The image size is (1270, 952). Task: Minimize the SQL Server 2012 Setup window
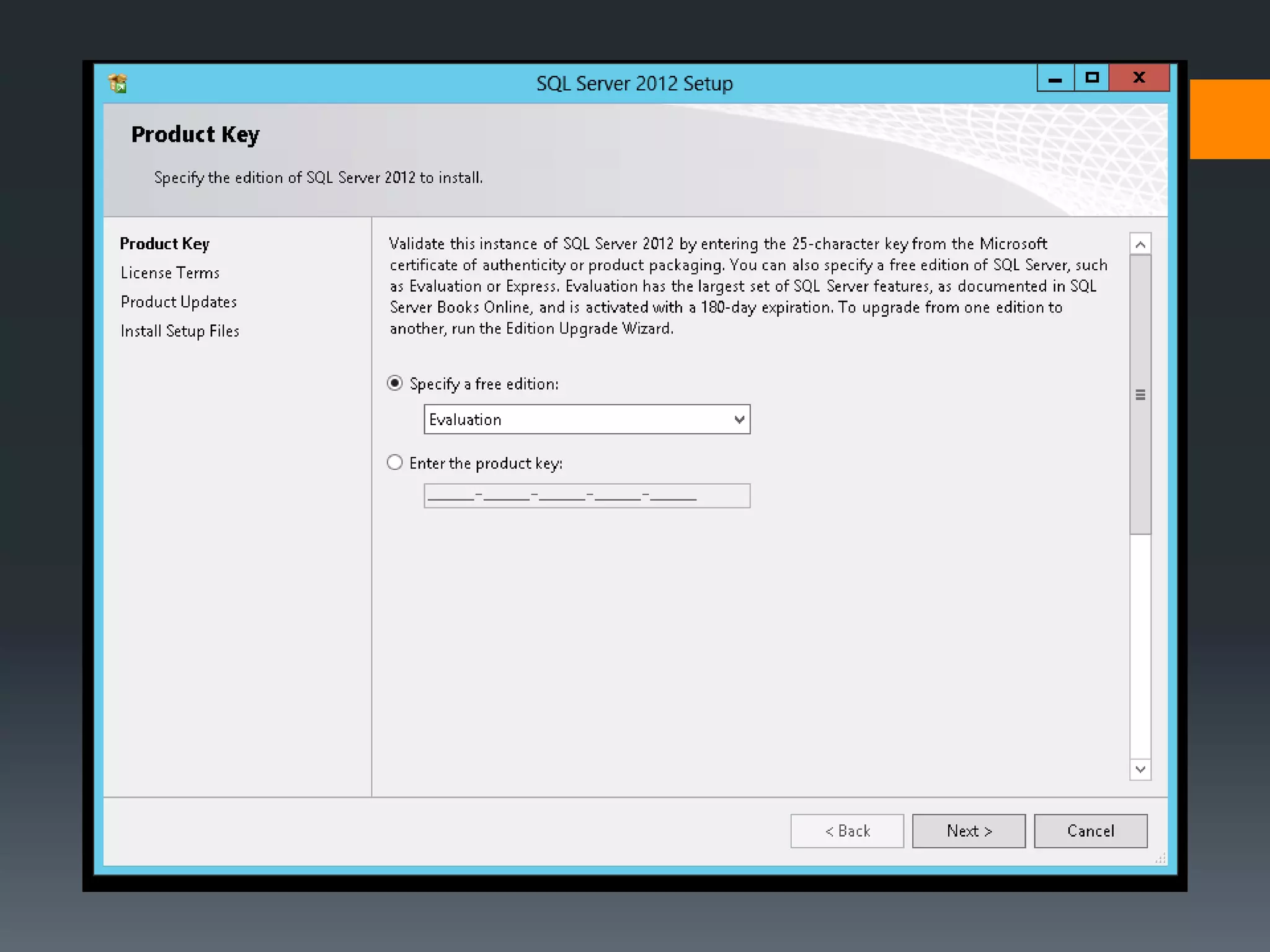(1055, 78)
